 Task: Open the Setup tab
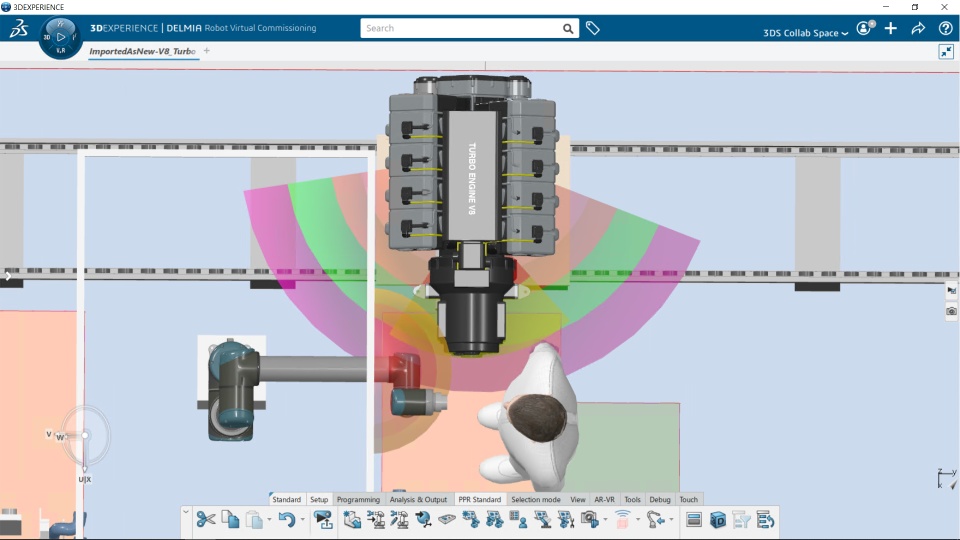point(319,500)
